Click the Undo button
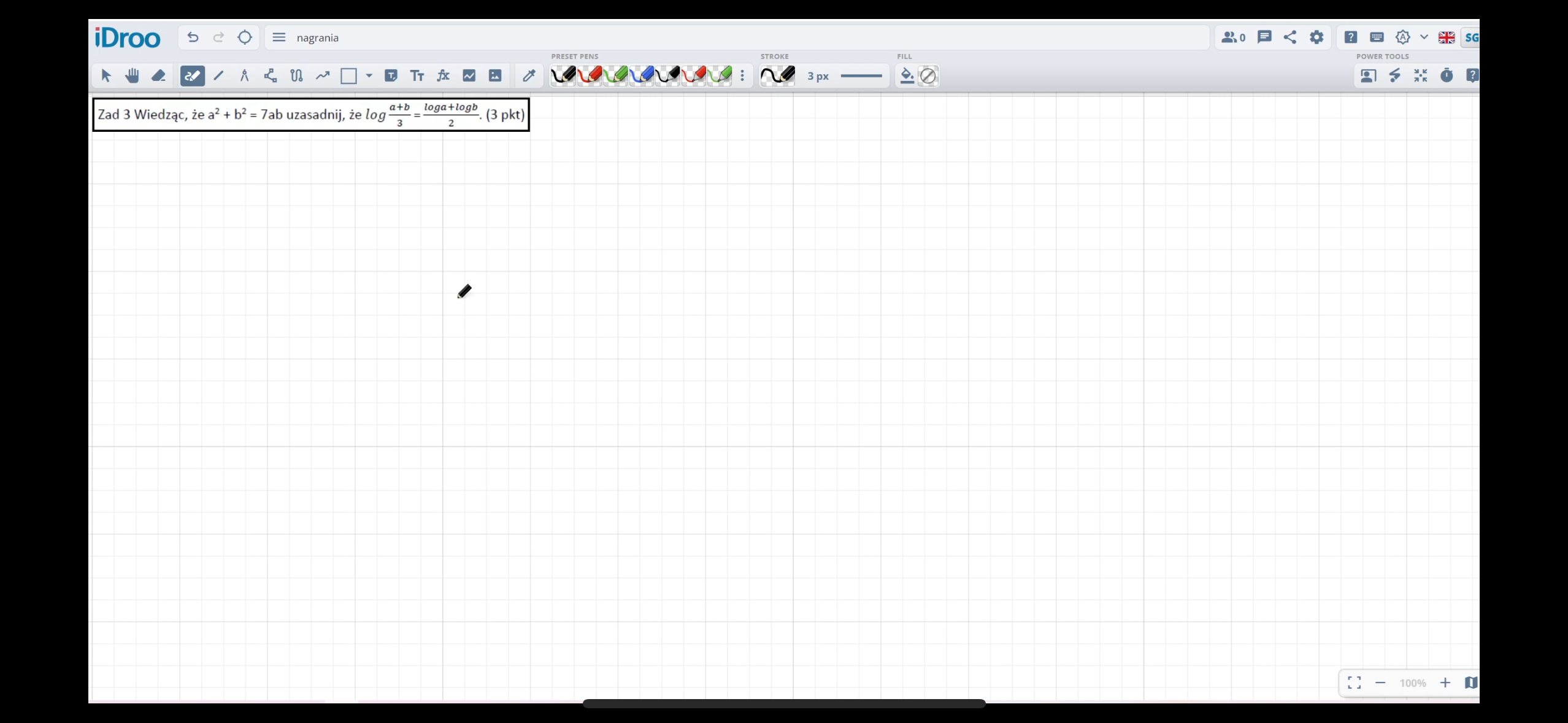The height and width of the screenshot is (723, 1568). click(x=193, y=37)
